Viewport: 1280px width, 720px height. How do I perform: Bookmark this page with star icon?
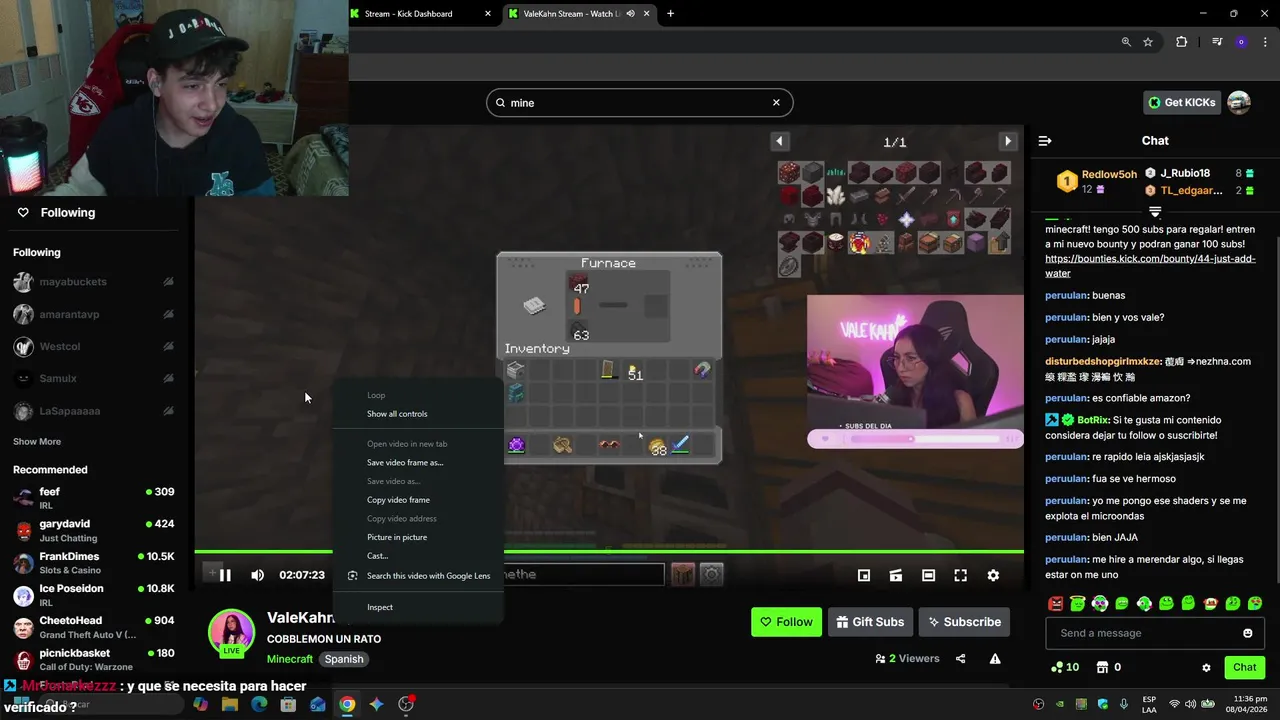pyautogui.click(x=1148, y=42)
